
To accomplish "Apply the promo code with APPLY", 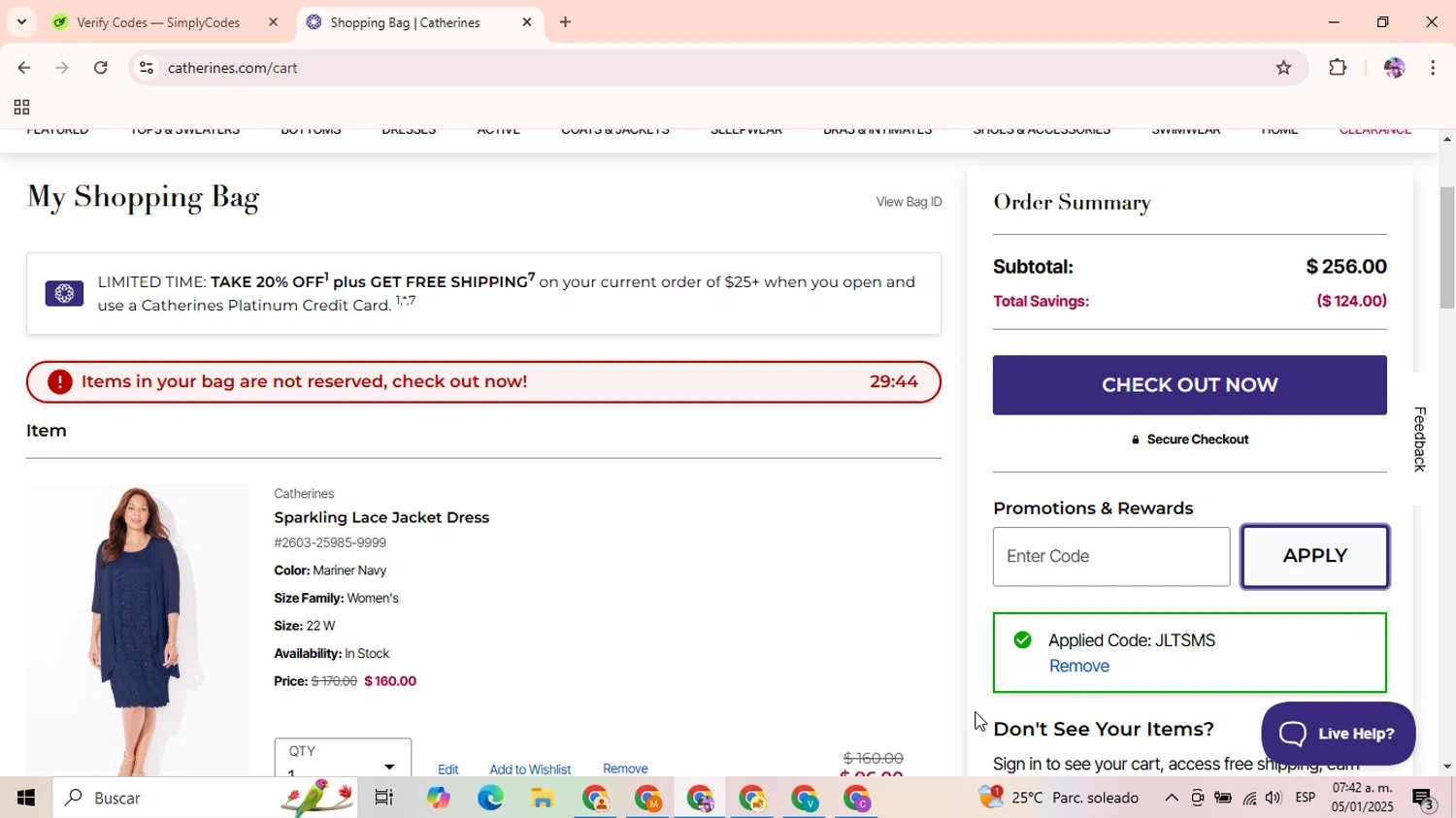I will (x=1315, y=556).
